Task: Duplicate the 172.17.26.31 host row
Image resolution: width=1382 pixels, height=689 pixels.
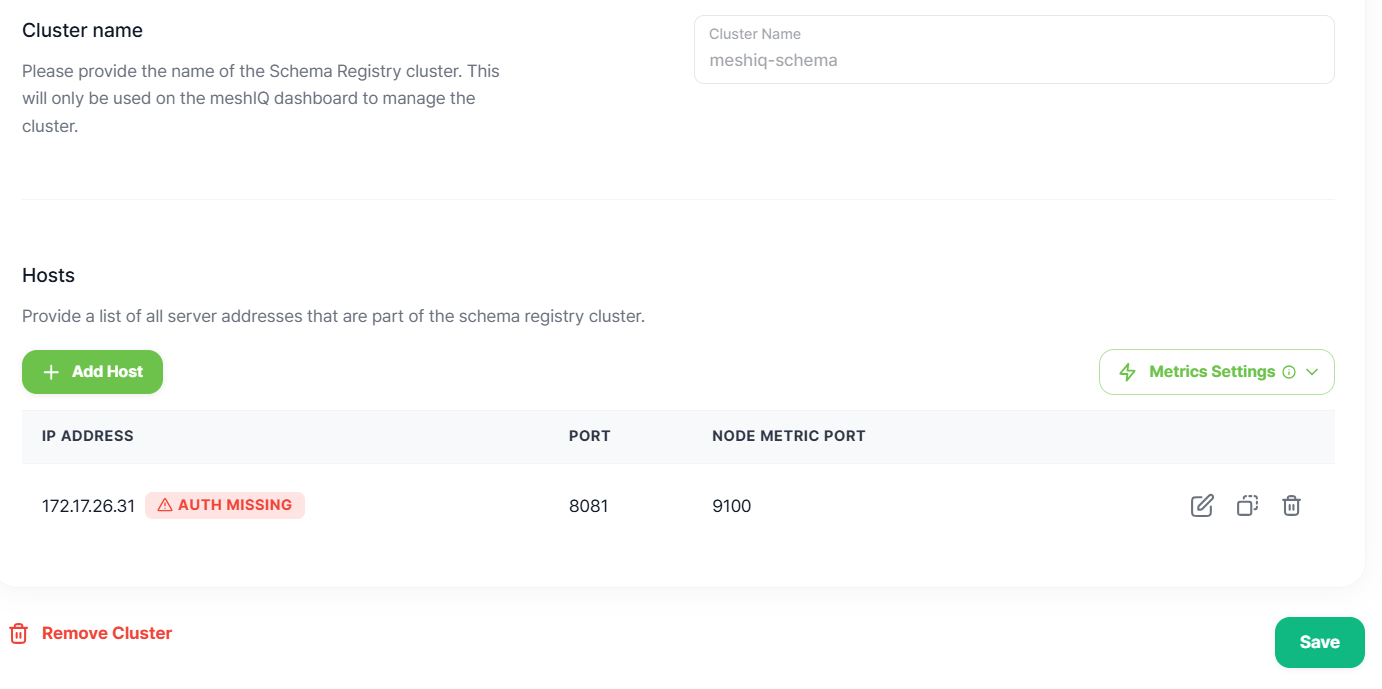Action: point(1247,506)
